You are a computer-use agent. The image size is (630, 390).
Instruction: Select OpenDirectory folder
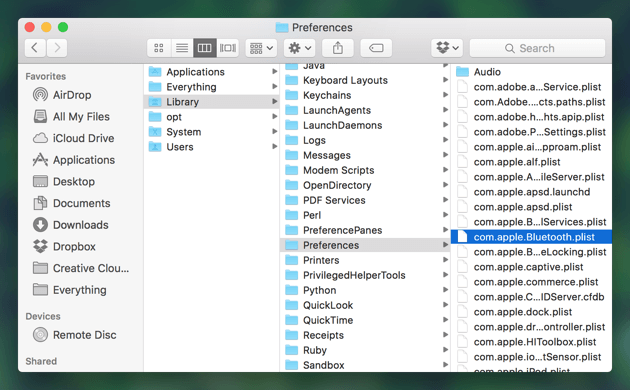click(365, 185)
